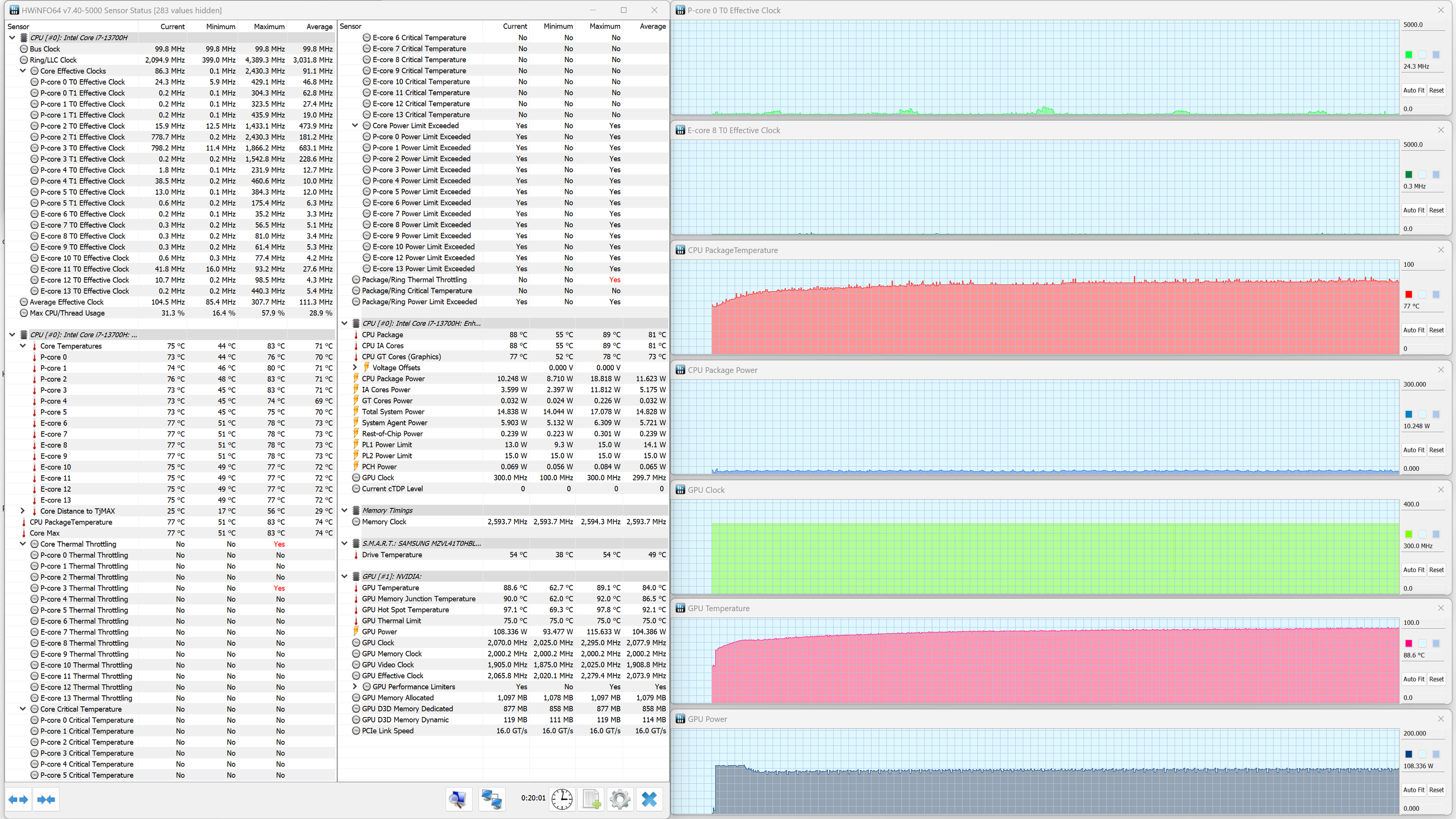Expand the GPU Performance Limiters row
Screen dimensions: 1456x819
(x=355, y=687)
